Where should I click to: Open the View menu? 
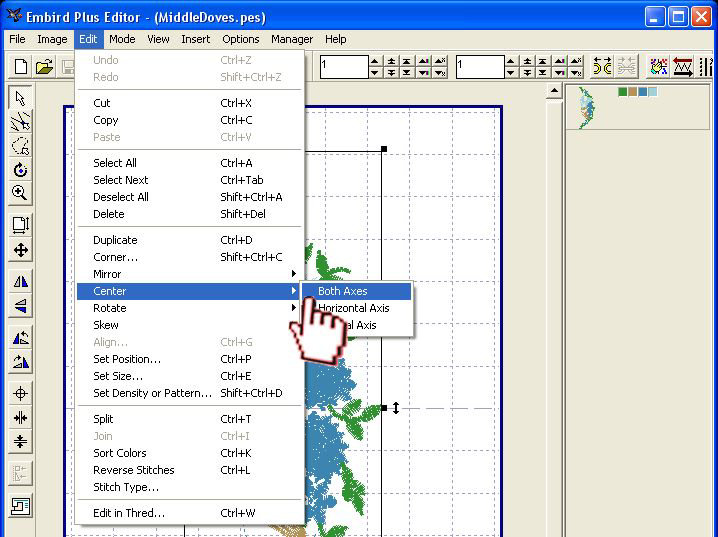tap(158, 39)
